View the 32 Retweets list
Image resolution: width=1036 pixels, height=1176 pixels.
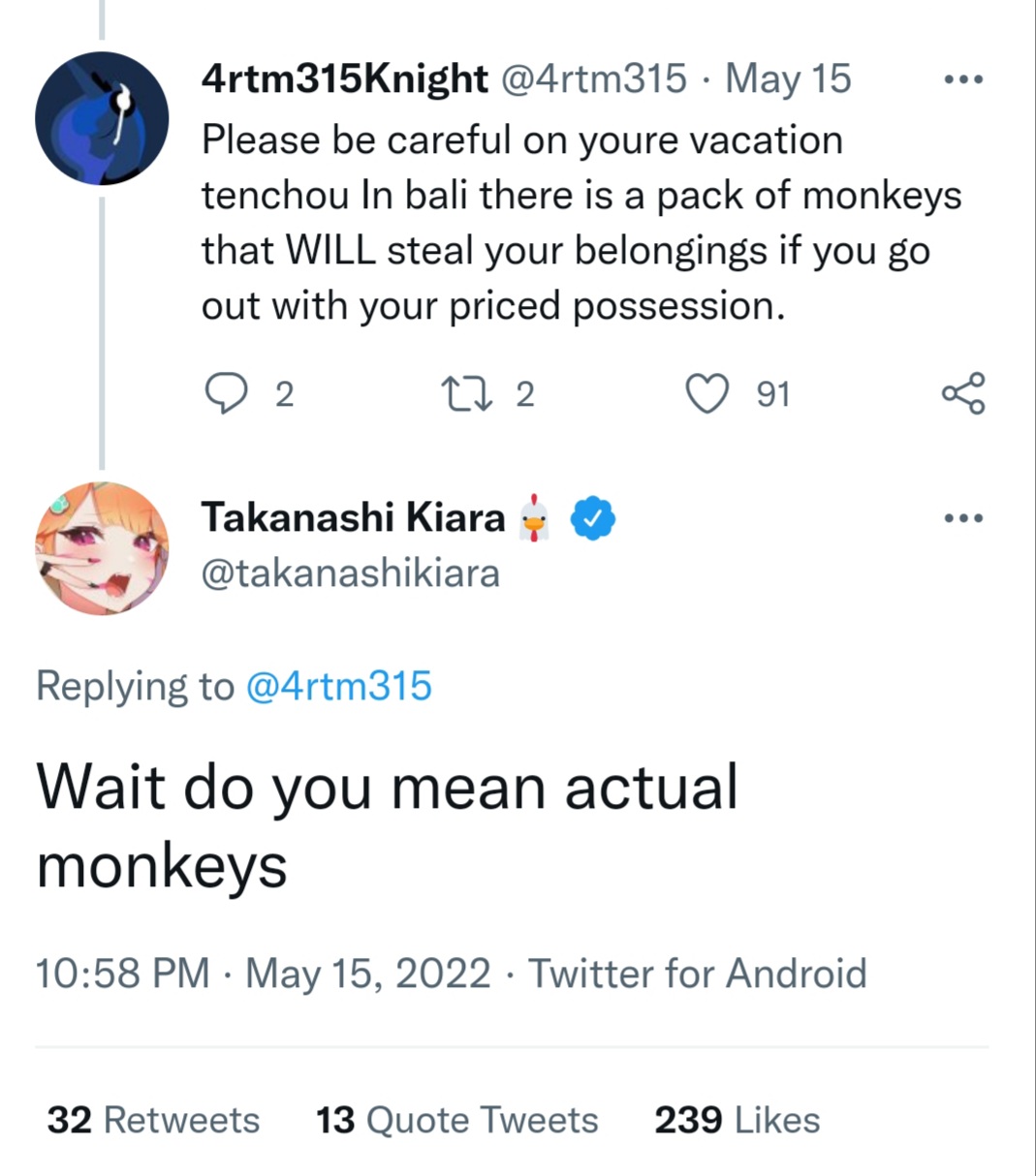point(153,1120)
